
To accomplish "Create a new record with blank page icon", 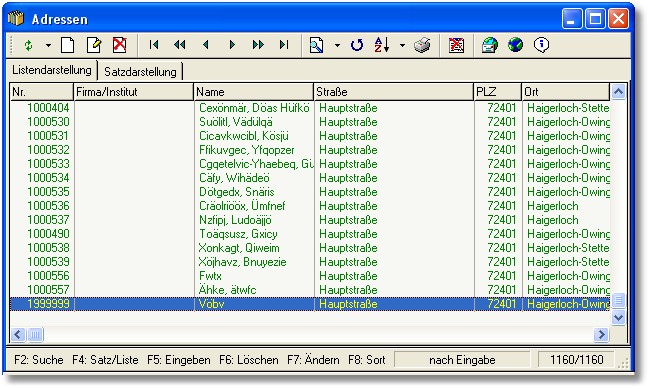I will coord(67,45).
